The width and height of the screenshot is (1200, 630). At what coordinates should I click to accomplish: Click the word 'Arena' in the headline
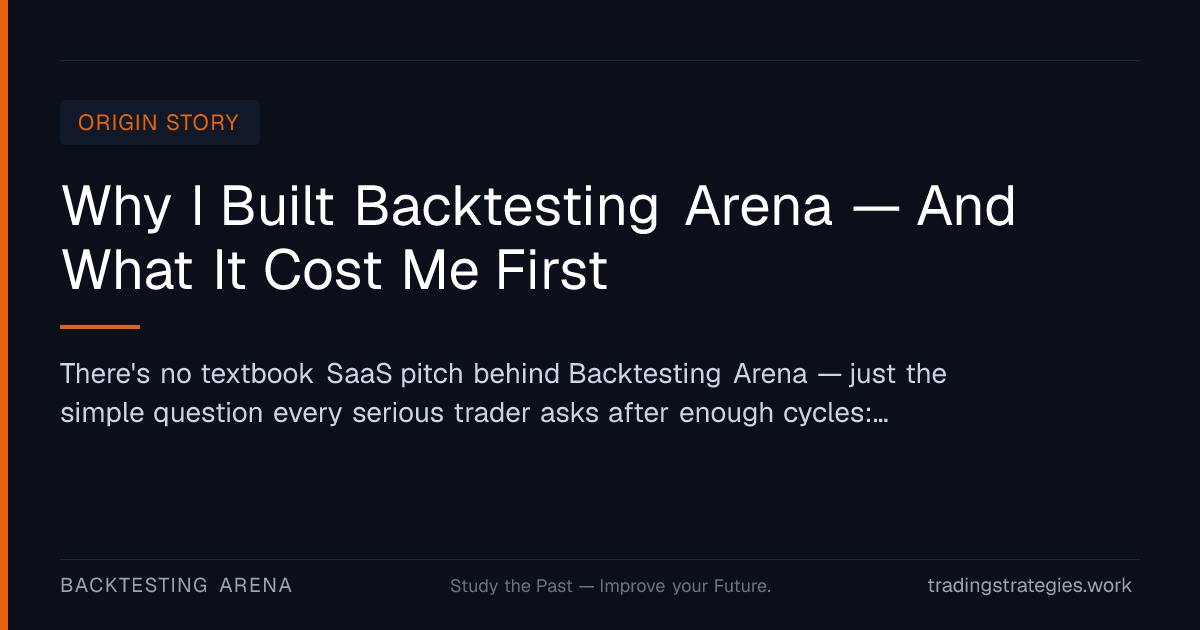coord(759,207)
